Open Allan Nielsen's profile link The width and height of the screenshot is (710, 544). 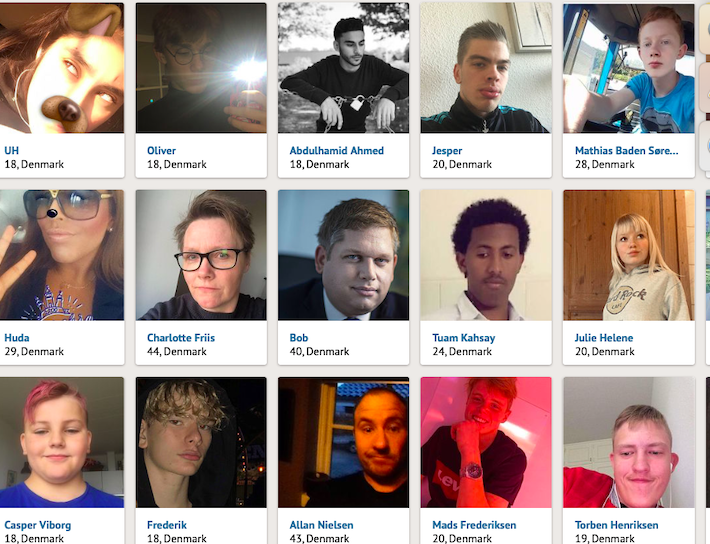pyautogui.click(x=321, y=525)
